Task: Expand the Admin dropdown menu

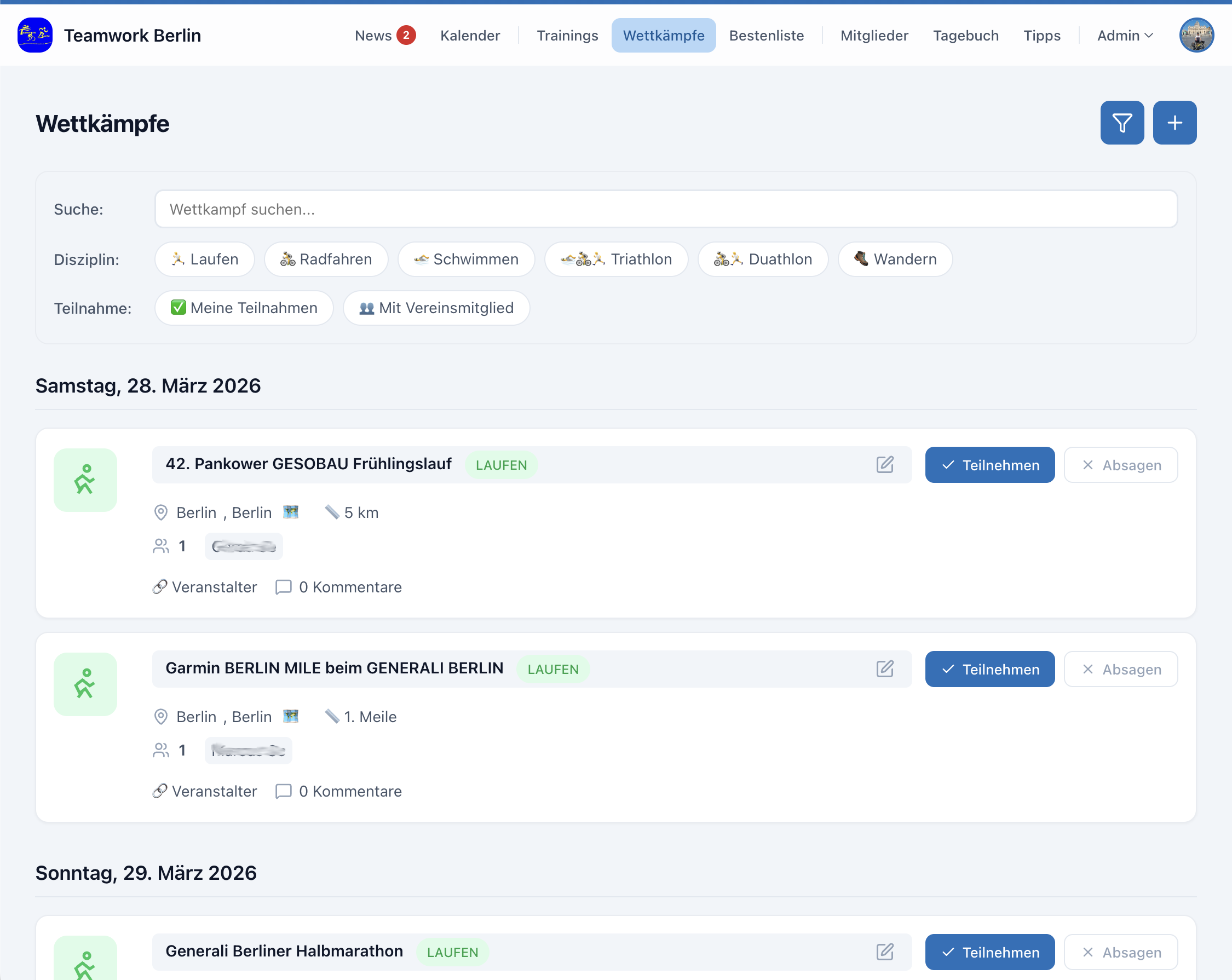Action: (1125, 36)
